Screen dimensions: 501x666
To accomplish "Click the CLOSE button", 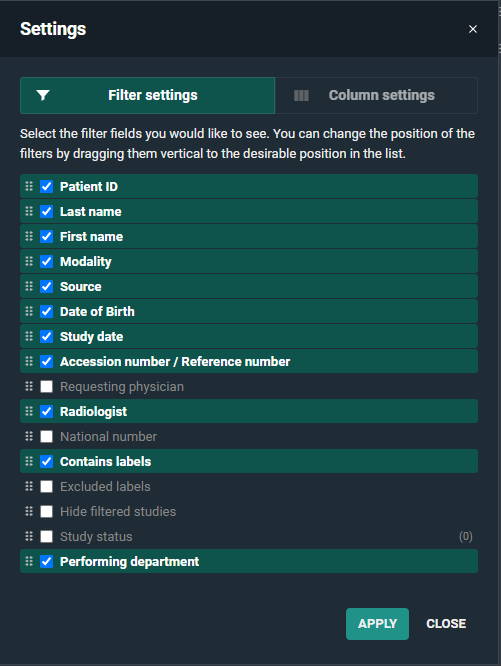I will pyautogui.click(x=446, y=624).
